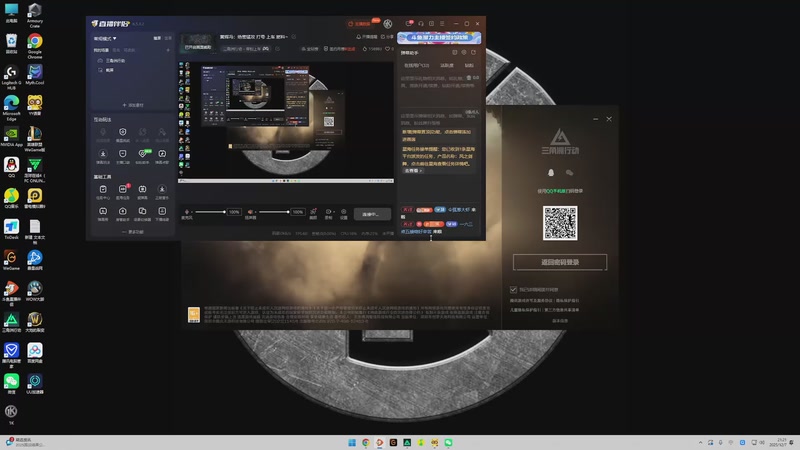Screen dimensions: 800x450
Task: Click 去查看 link in task reminder
Action: [412, 171]
